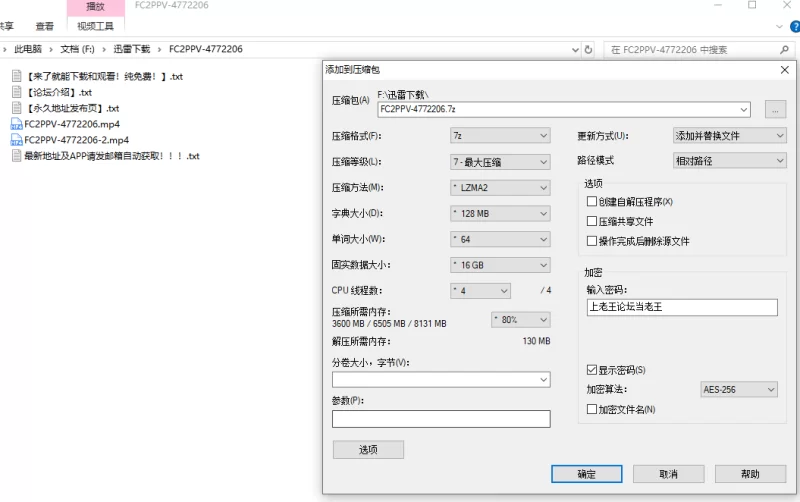Click the 【论坛介绍】.txt file icon
The height and width of the screenshot is (502, 800).
pyautogui.click(x=16, y=92)
